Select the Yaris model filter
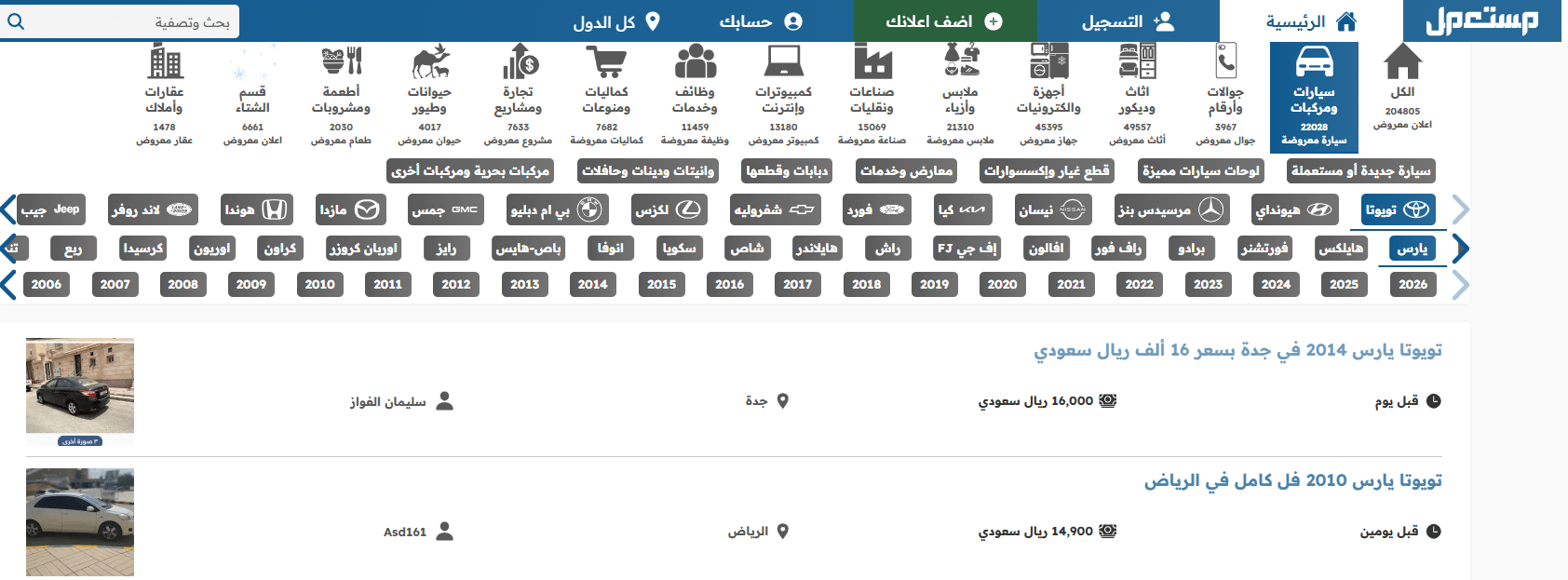Image resolution: width=1568 pixels, height=580 pixels. coord(1412,249)
